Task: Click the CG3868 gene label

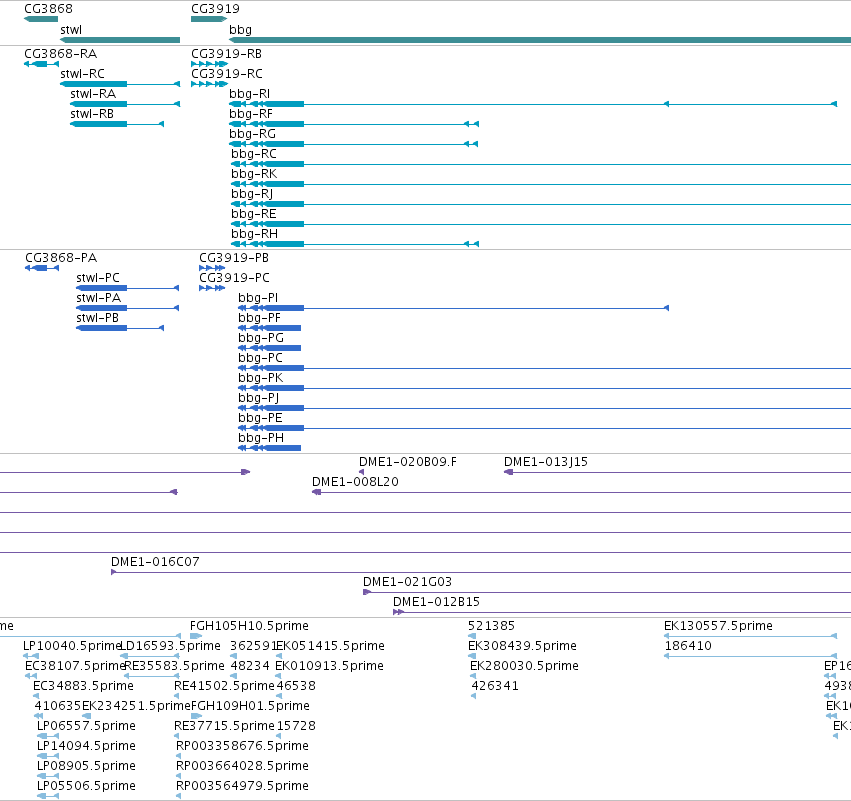Action: tap(48, 9)
